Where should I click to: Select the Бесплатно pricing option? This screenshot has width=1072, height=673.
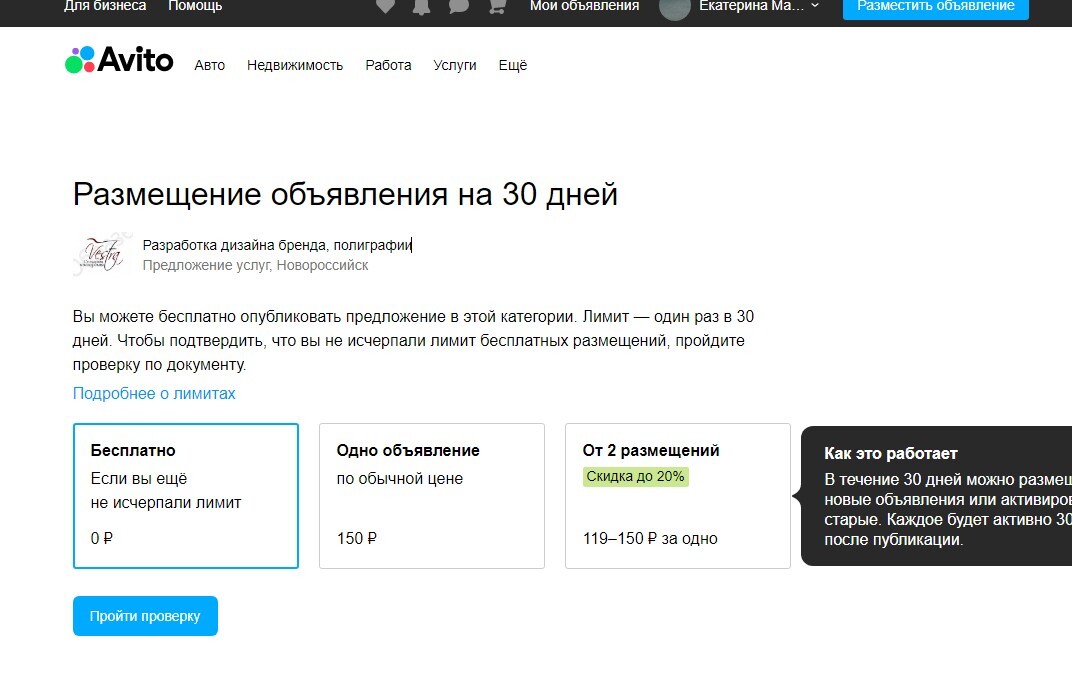186,496
